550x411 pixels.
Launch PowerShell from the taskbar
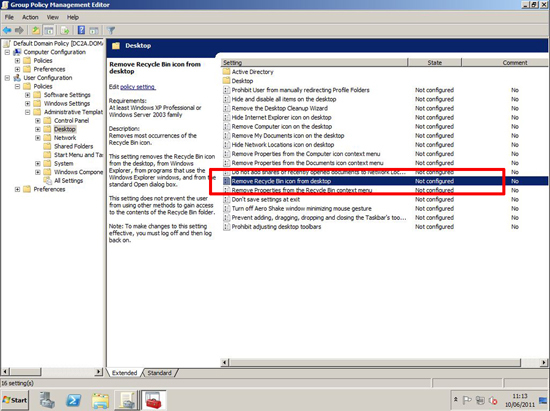[x=74, y=400]
